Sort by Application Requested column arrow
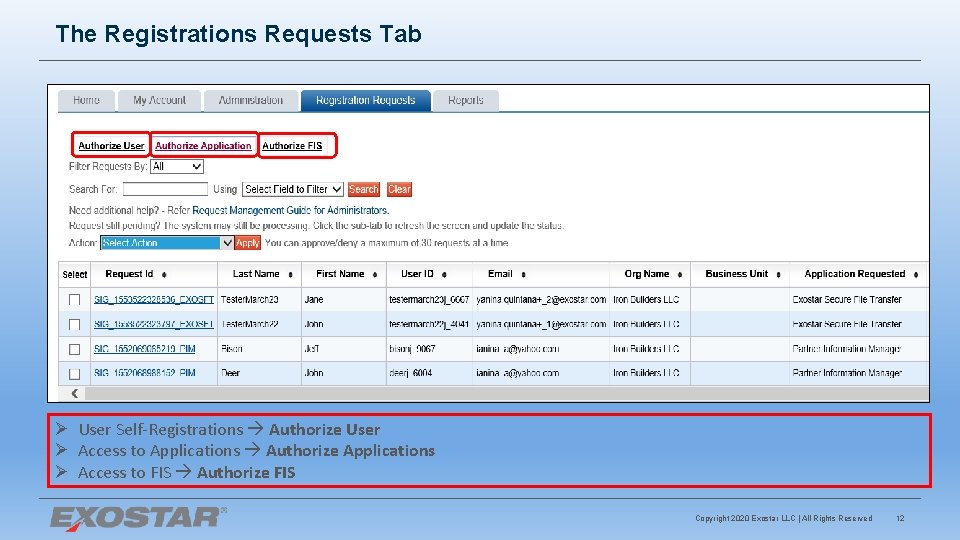 (x=916, y=275)
